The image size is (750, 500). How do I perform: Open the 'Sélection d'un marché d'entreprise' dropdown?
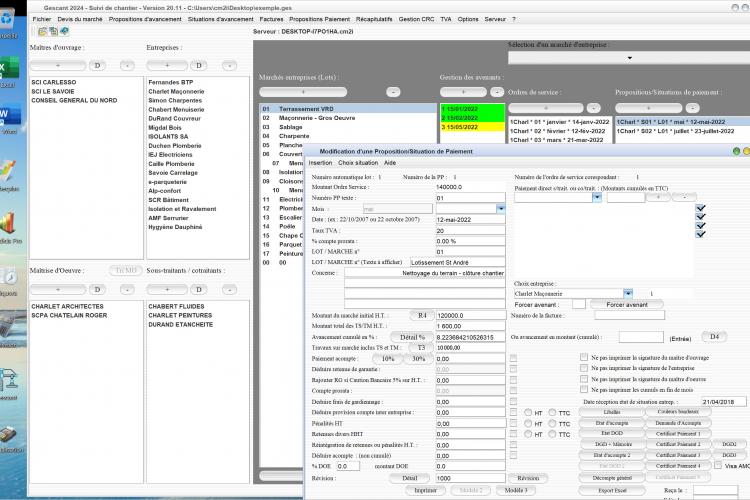[629, 58]
